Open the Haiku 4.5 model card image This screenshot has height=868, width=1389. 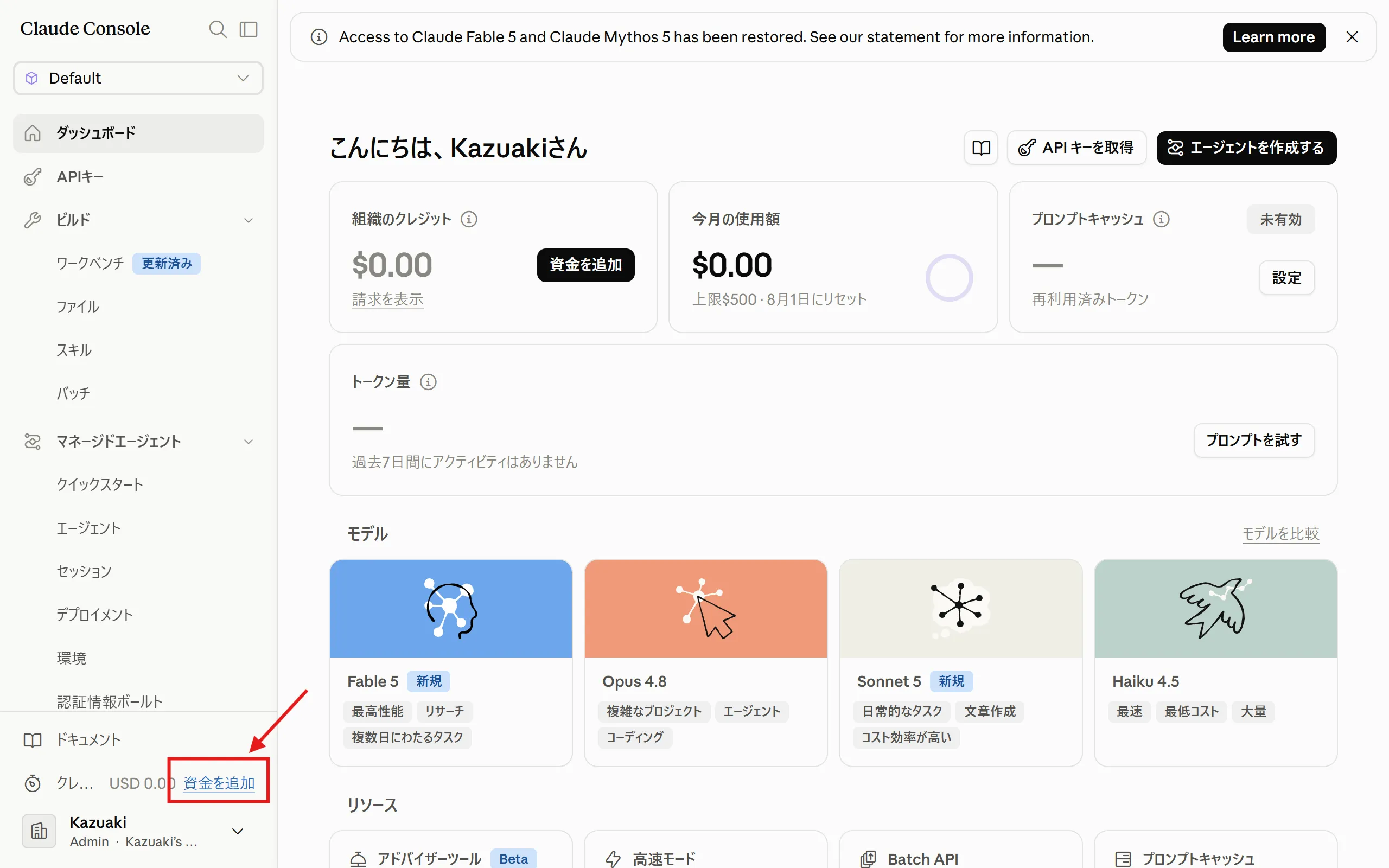tap(1216, 609)
